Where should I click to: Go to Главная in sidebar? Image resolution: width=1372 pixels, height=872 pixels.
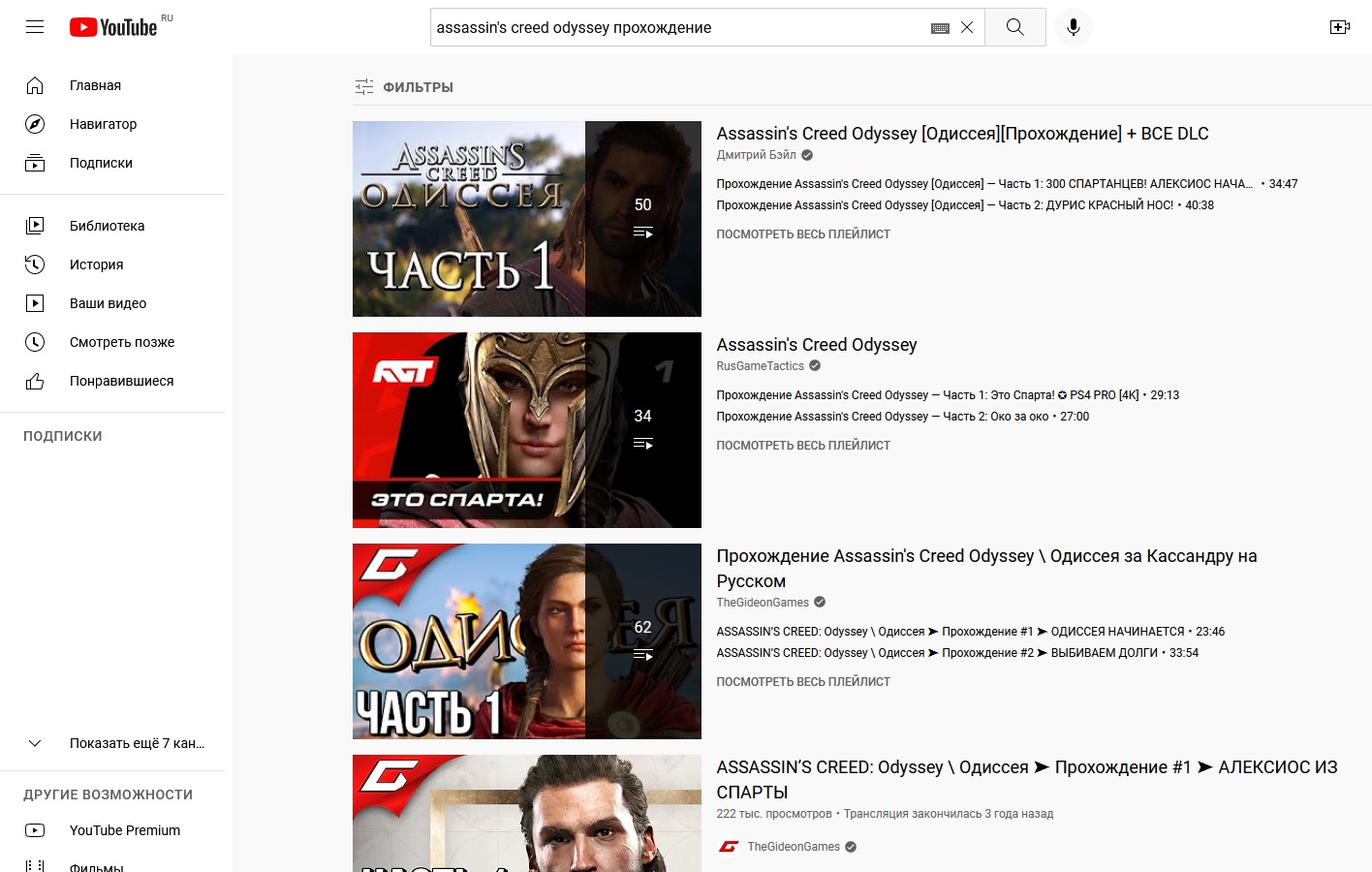(95, 85)
